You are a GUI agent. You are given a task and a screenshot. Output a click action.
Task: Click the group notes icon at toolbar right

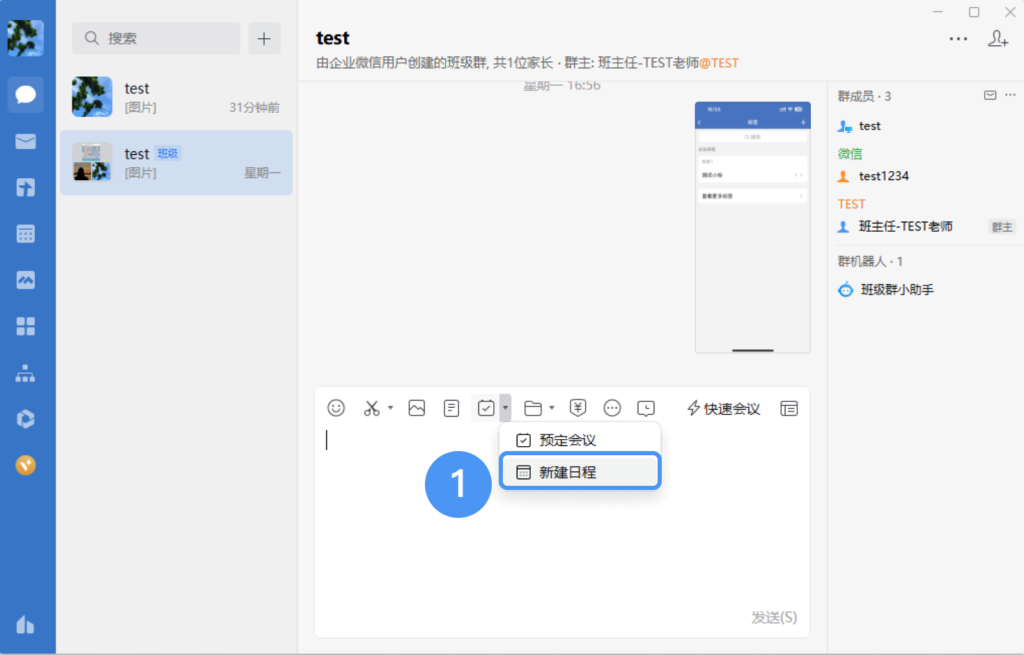pos(789,408)
